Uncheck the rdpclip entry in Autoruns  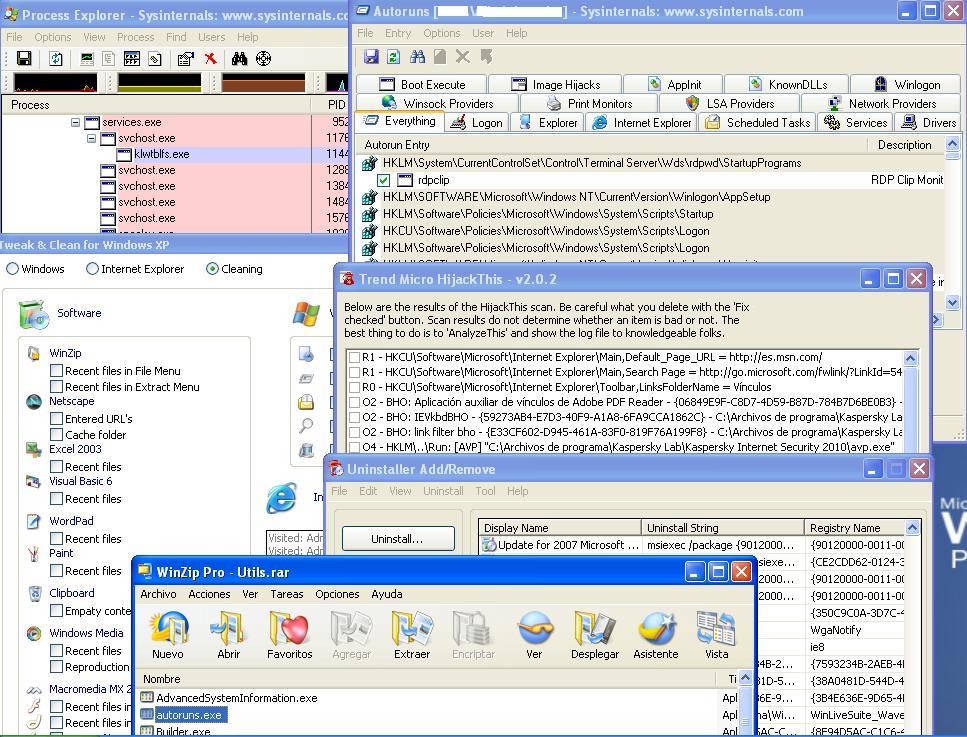(x=384, y=180)
